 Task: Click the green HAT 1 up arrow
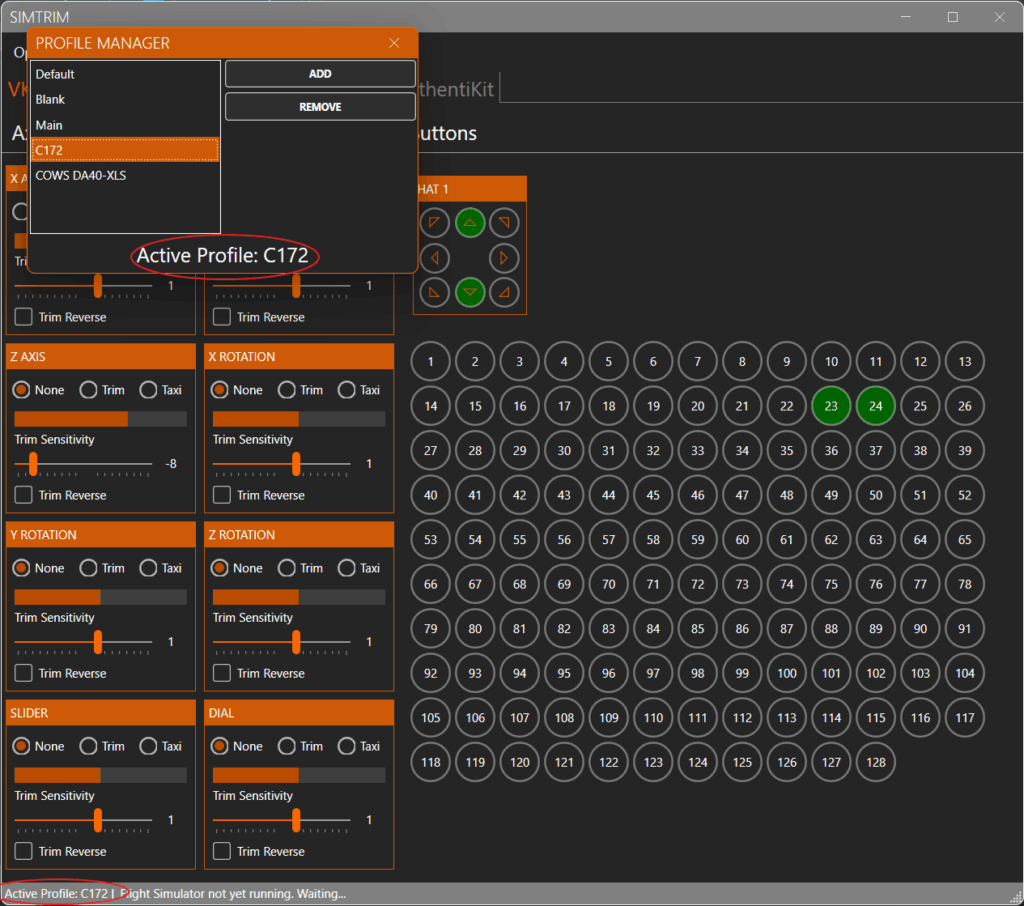click(470, 222)
